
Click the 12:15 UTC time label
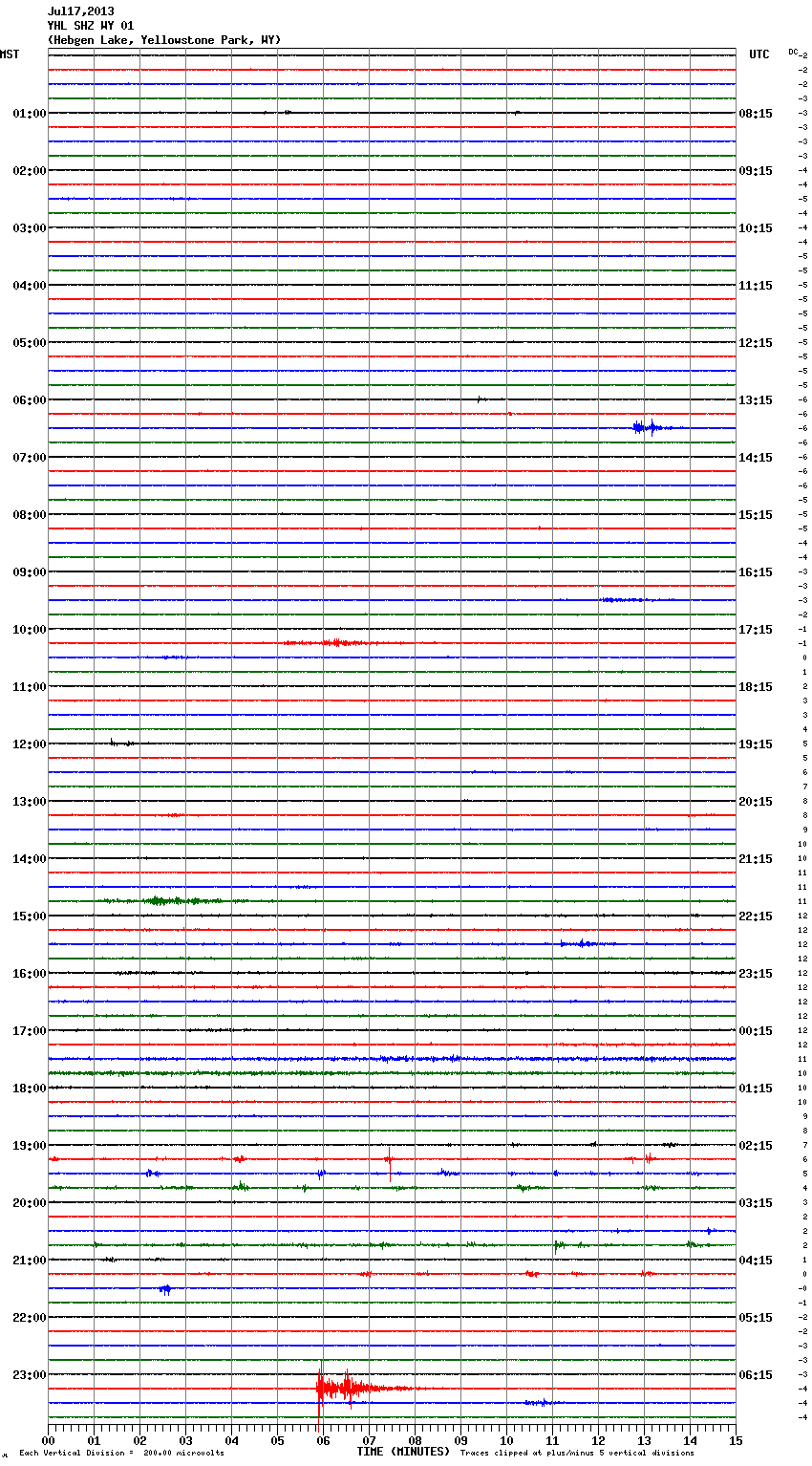756,343
